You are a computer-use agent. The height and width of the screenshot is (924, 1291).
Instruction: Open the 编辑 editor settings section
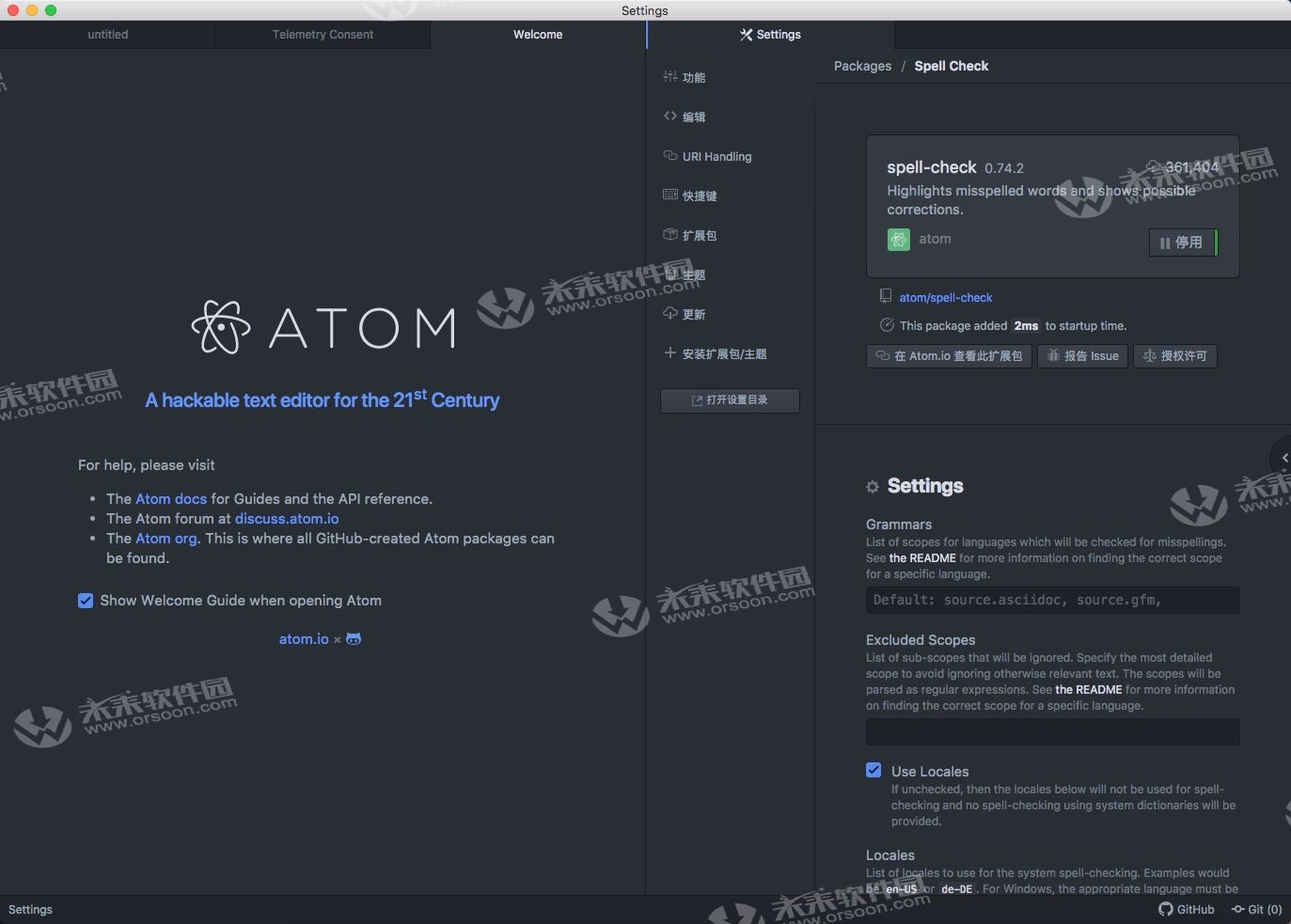point(695,117)
